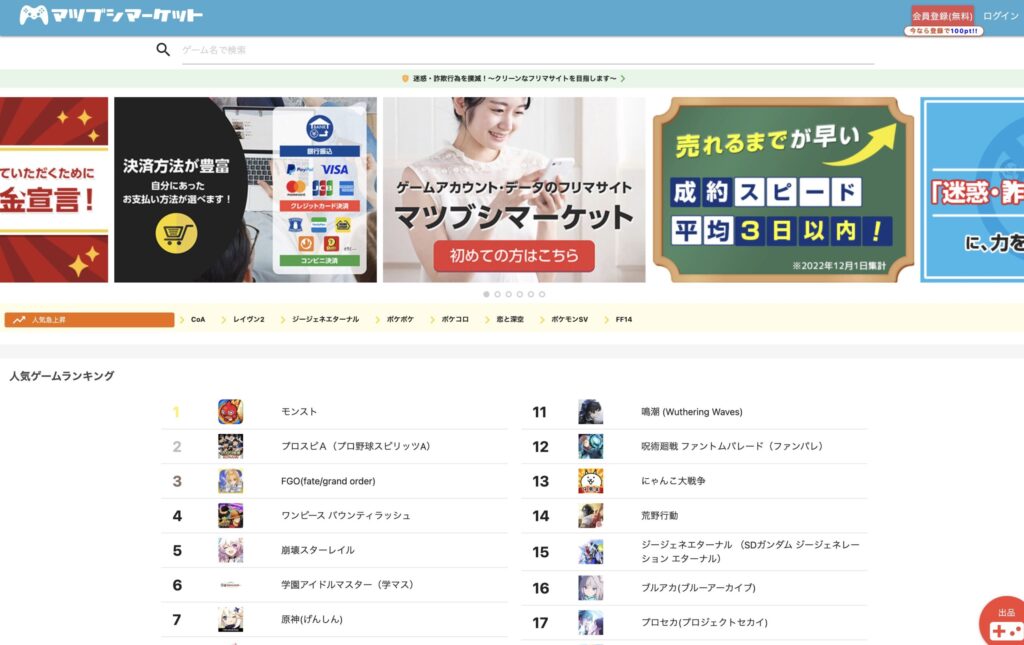
Task: Focus the ゲーム名で検索 search field
Action: [528, 50]
